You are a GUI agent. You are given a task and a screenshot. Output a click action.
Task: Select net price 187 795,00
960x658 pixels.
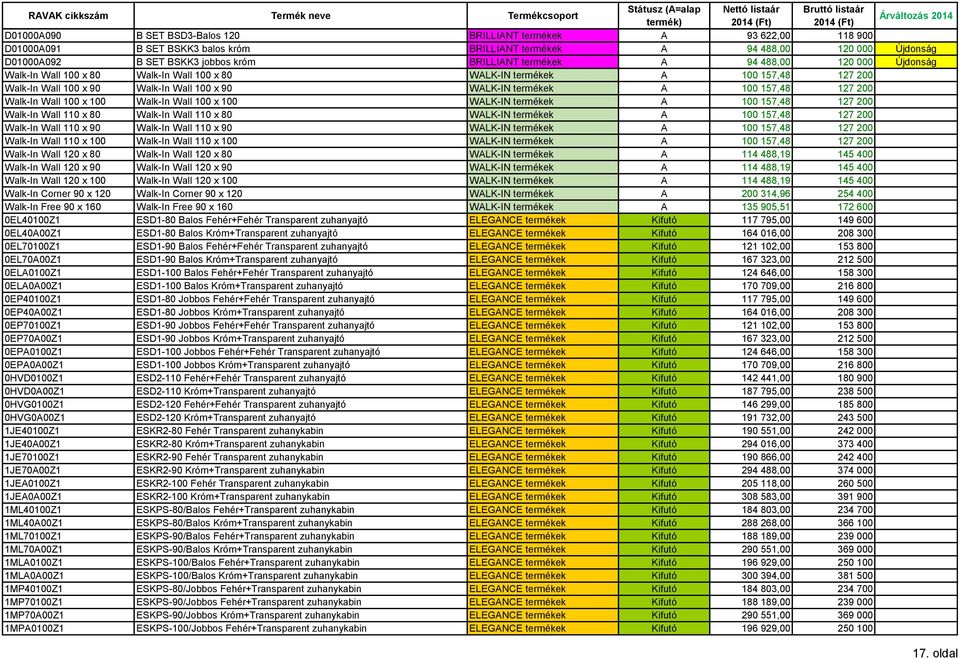766,391
